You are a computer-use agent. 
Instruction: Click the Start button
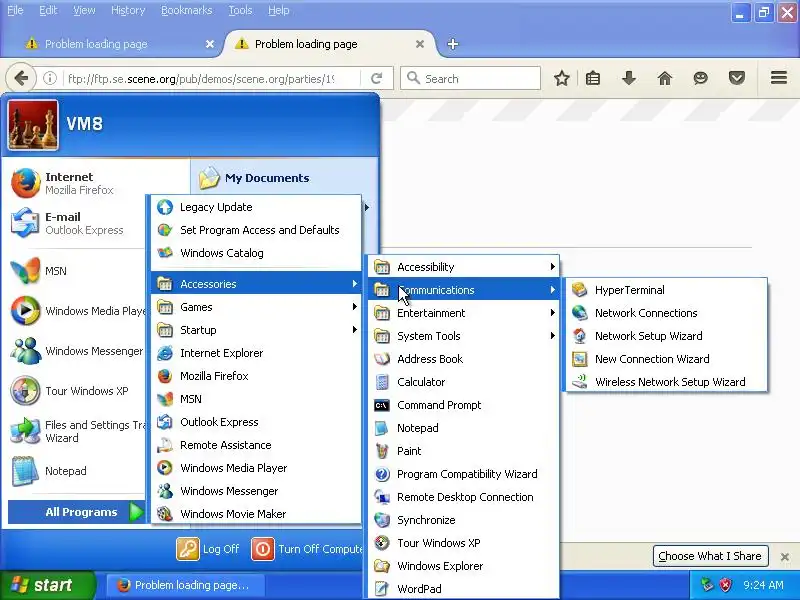tap(47, 585)
